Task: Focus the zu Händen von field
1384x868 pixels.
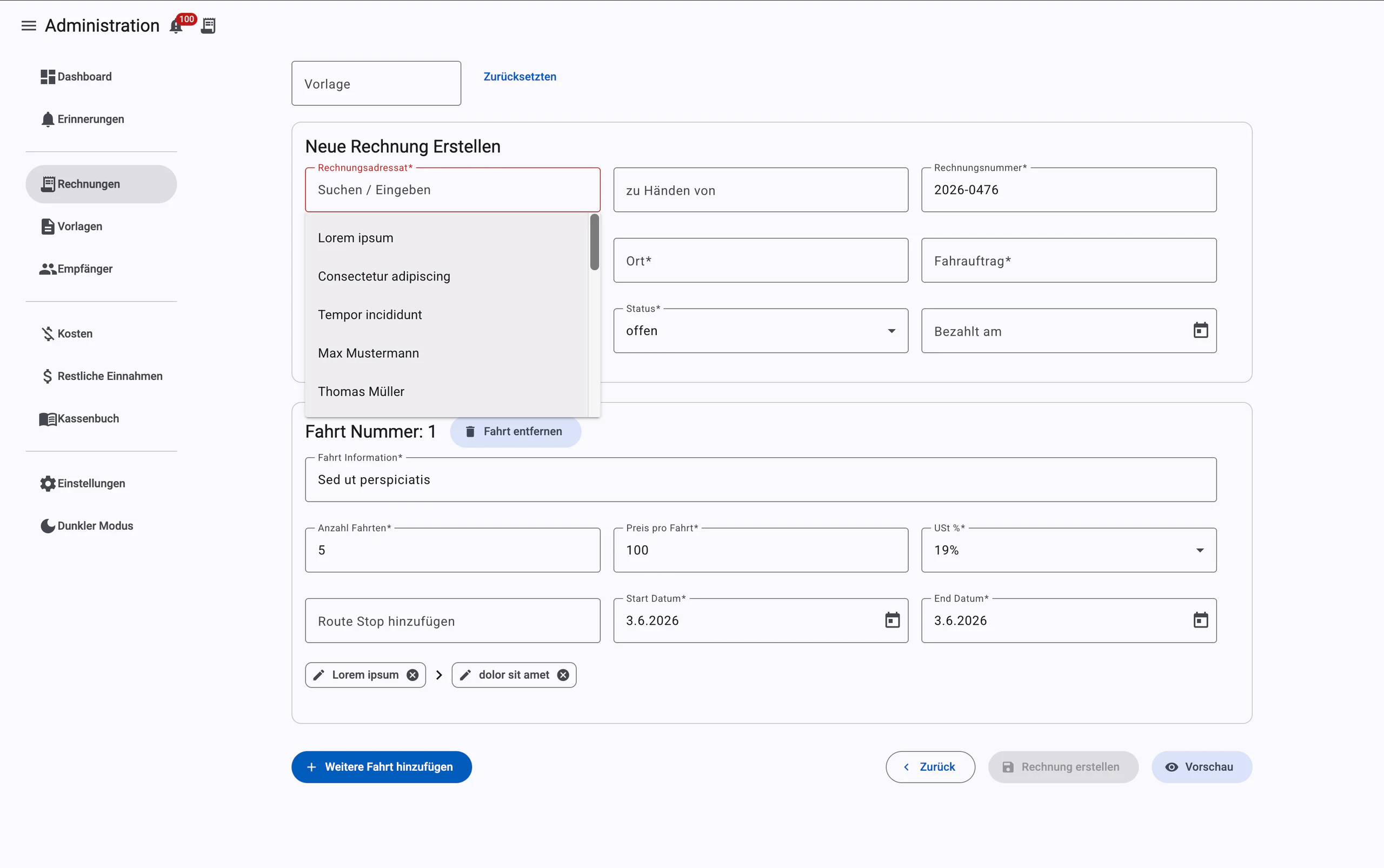Action: pos(760,190)
